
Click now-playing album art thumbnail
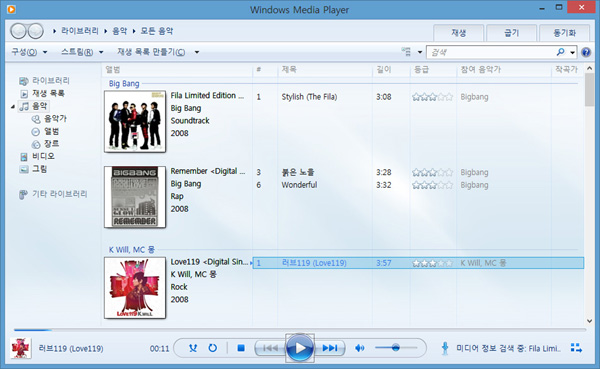pyautogui.click(x=21, y=348)
